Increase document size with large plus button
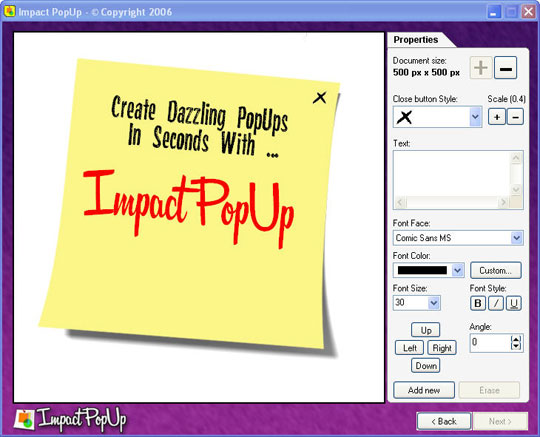 [x=481, y=67]
